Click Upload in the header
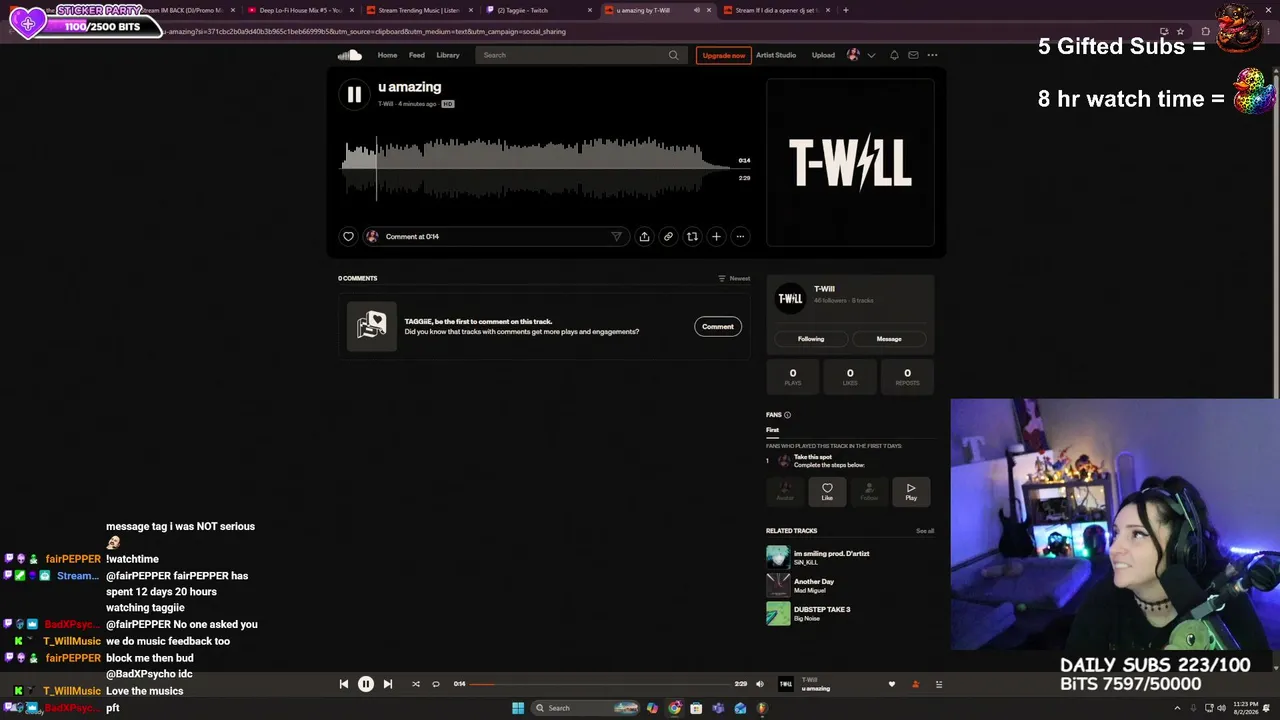The image size is (1280, 720). click(823, 55)
